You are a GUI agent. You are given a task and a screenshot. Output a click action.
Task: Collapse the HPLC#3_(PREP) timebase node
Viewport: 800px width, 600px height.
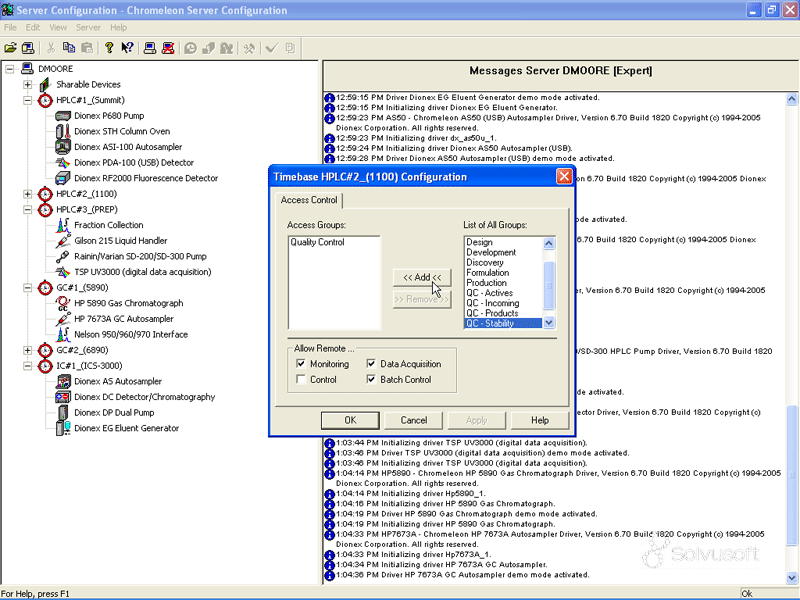28,210
